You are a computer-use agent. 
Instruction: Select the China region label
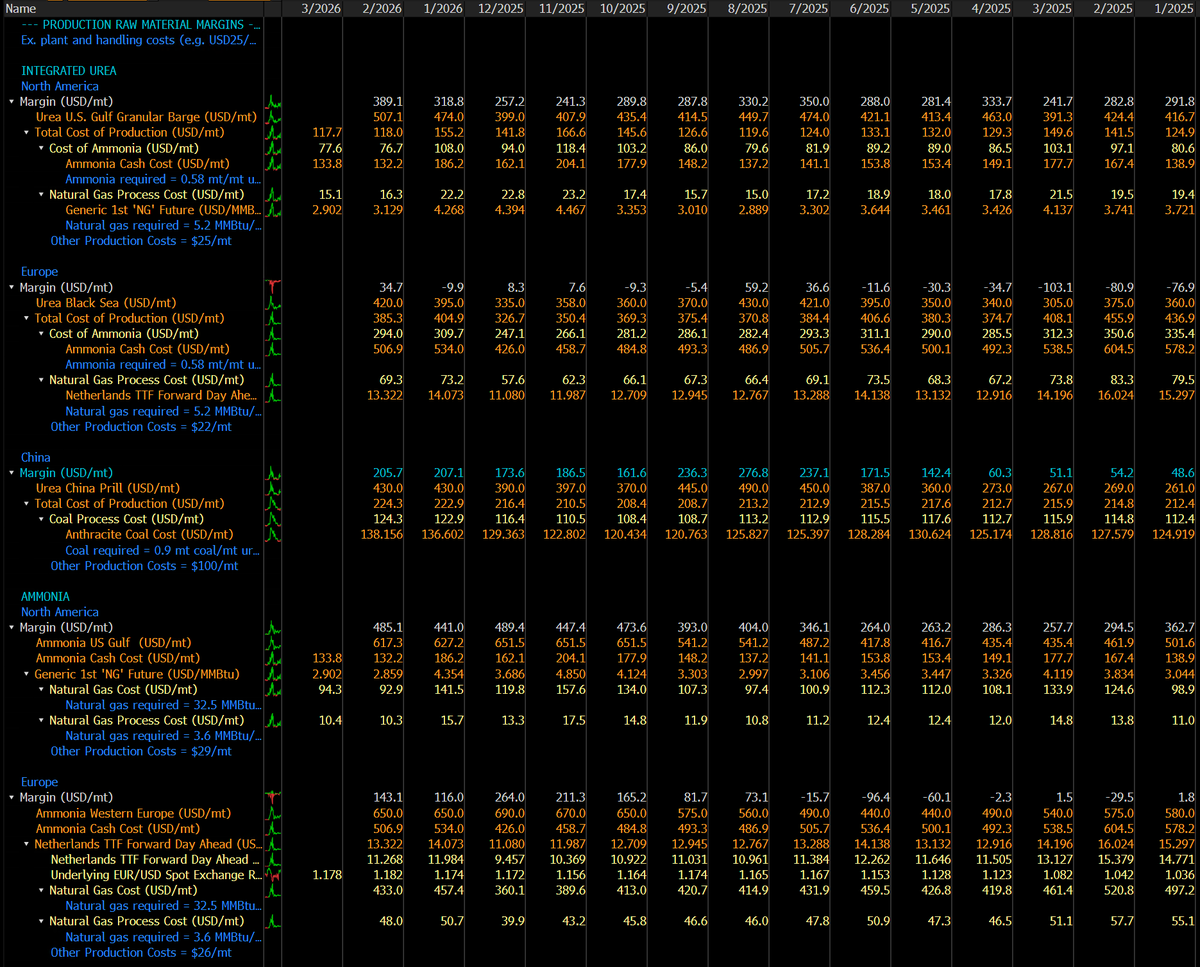coord(36,457)
